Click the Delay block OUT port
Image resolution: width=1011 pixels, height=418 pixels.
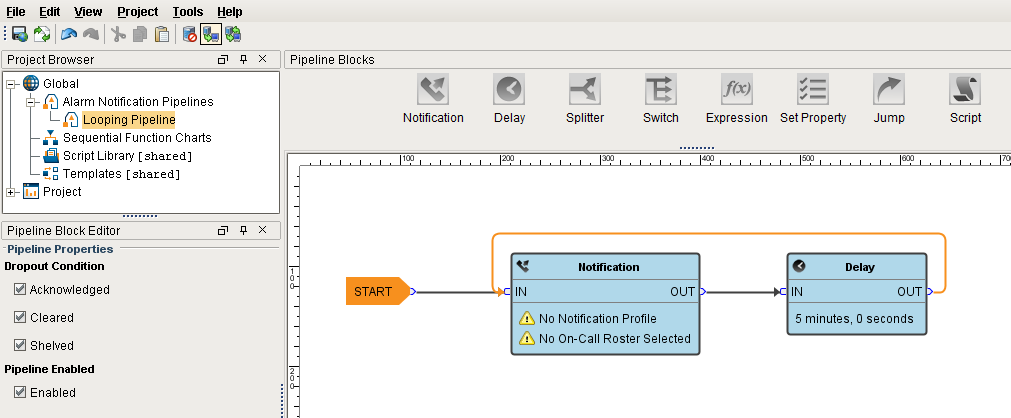point(930,292)
